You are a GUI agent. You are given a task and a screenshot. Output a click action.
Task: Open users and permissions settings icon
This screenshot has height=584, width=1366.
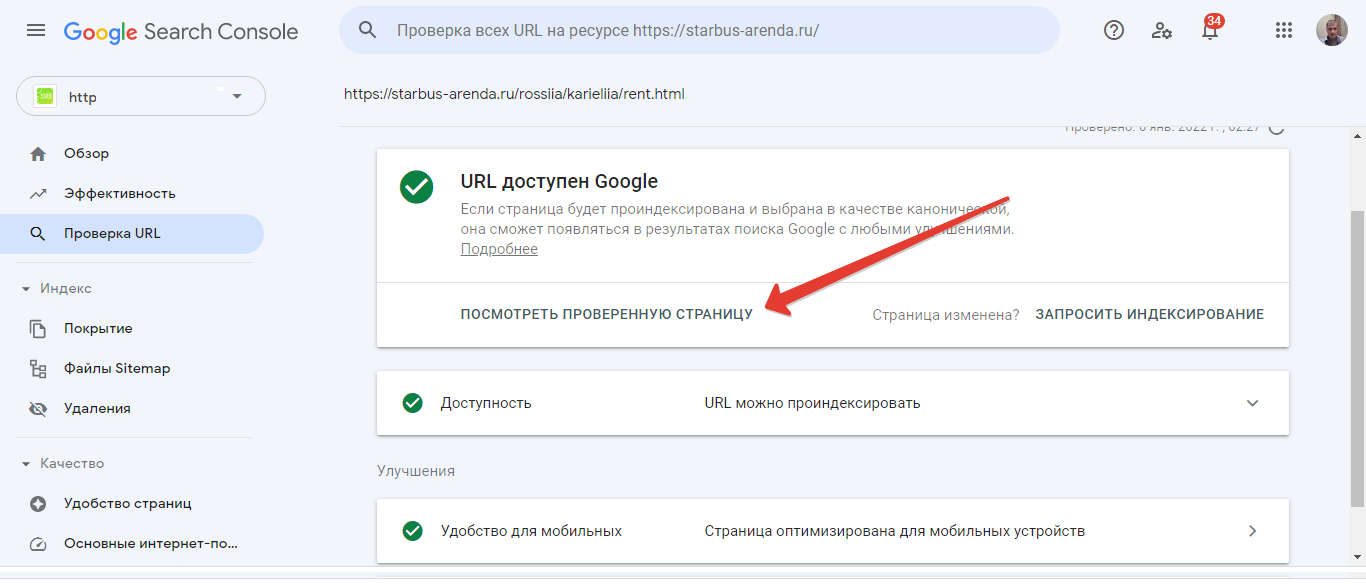pos(1162,30)
